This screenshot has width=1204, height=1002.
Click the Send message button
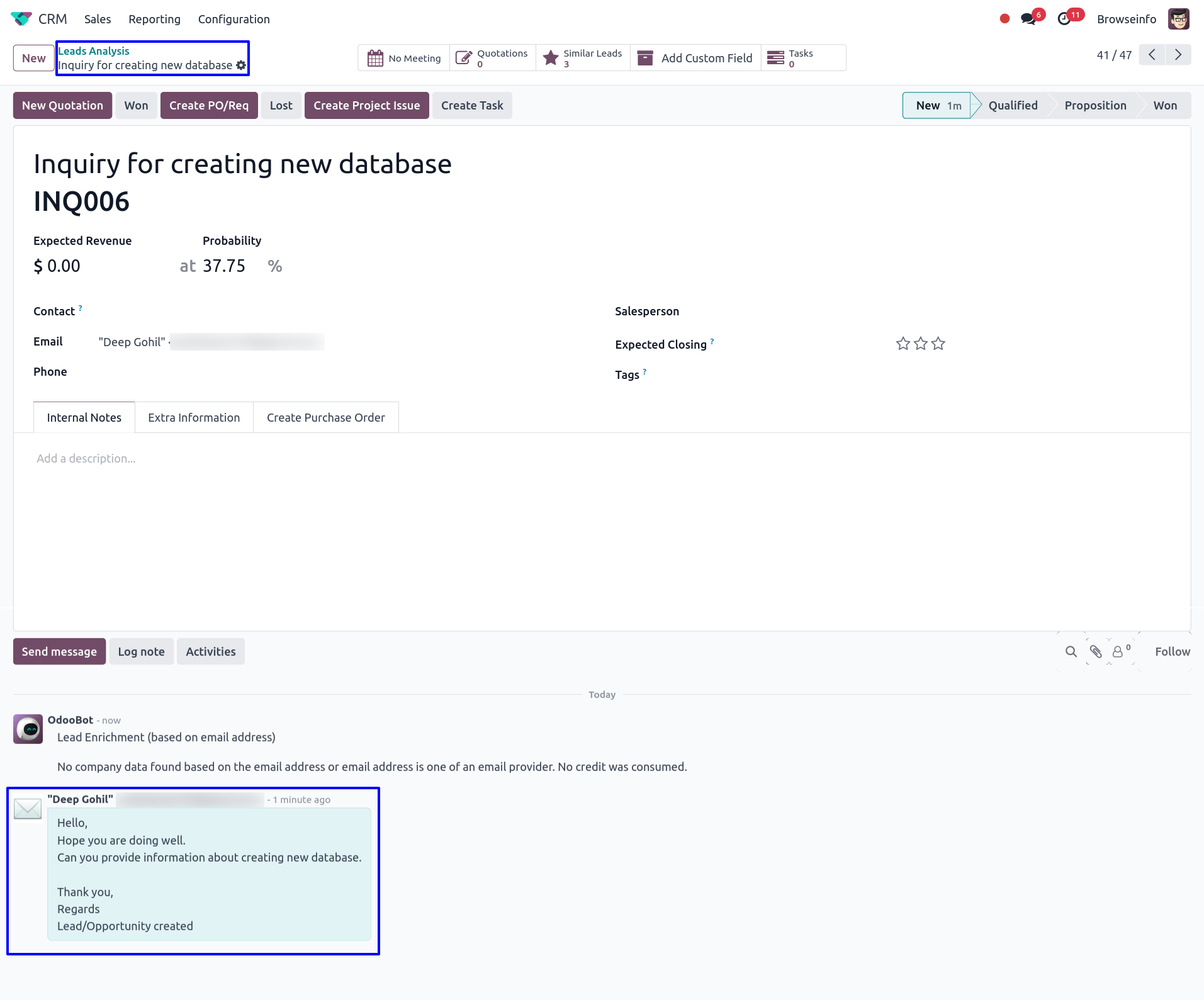(60, 651)
